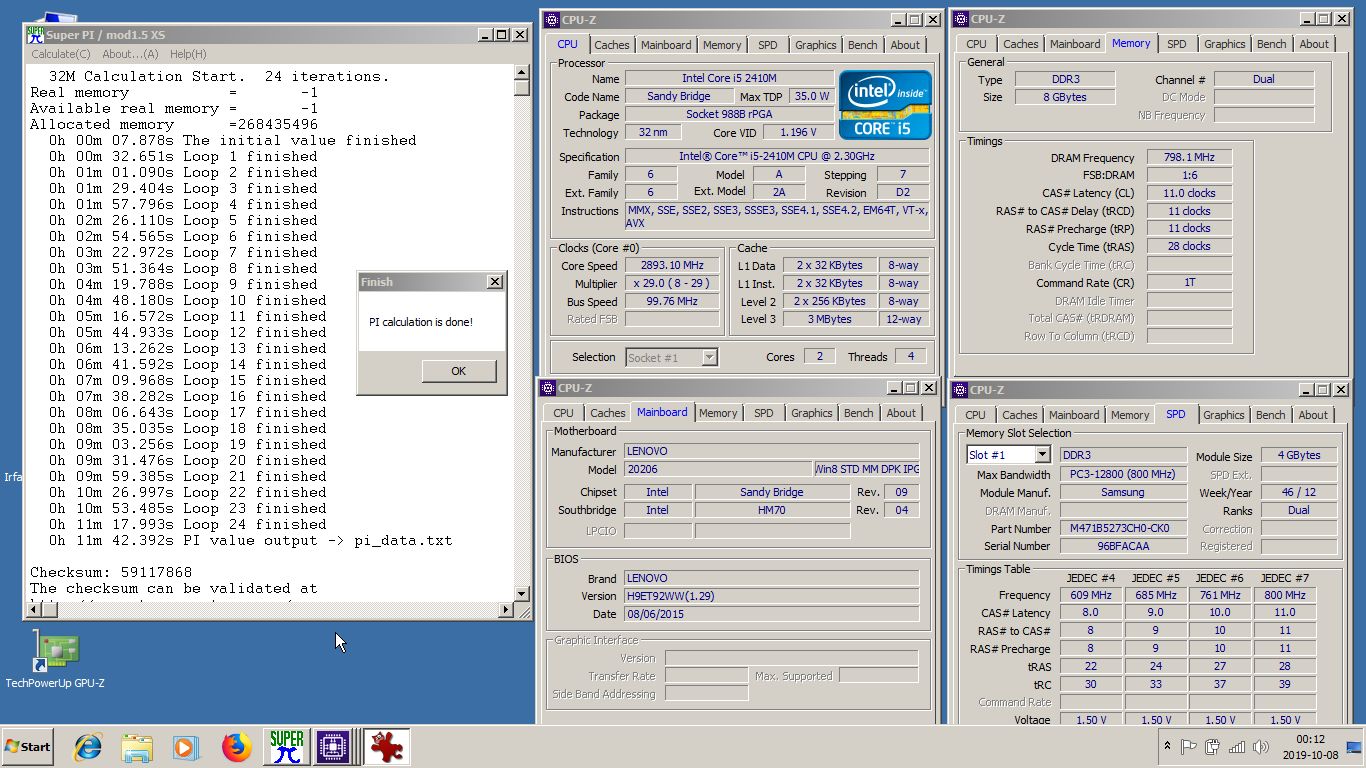Close the Finish dialog with X

[494, 282]
